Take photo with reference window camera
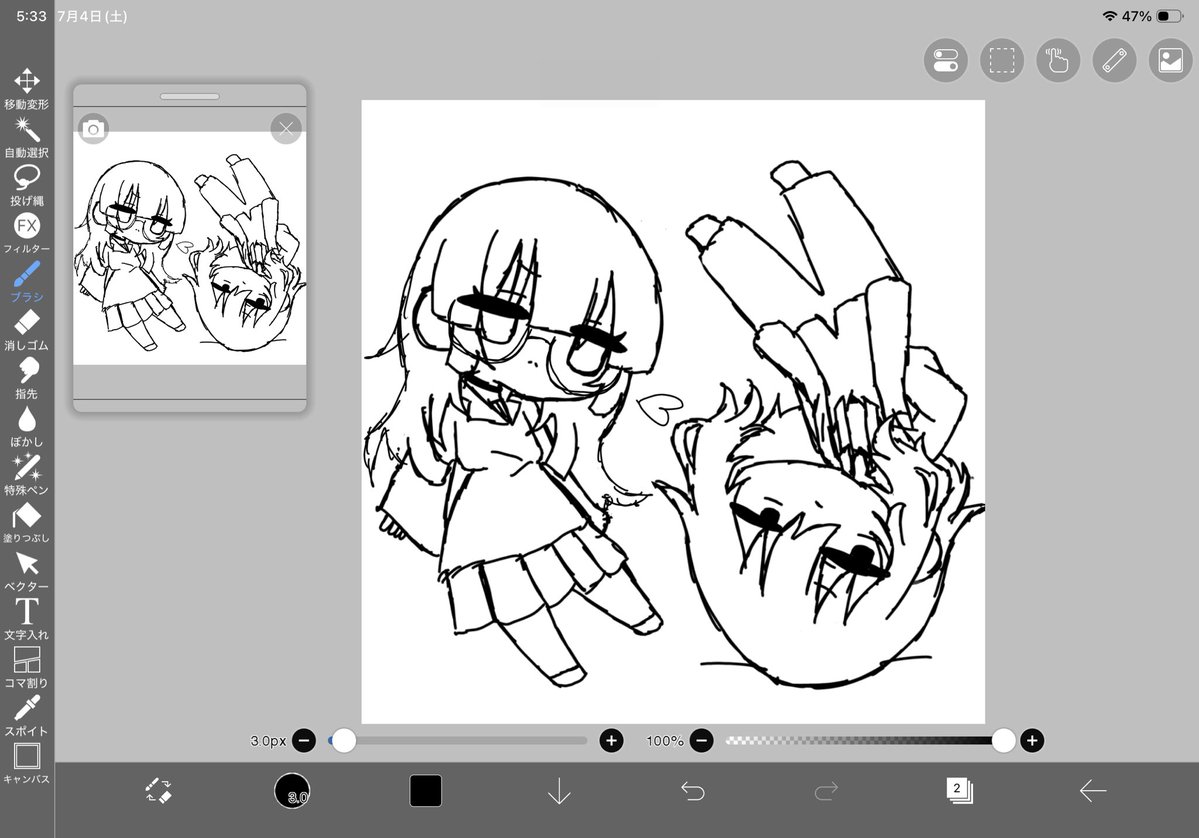Viewport: 1199px width, 838px height. click(x=93, y=129)
